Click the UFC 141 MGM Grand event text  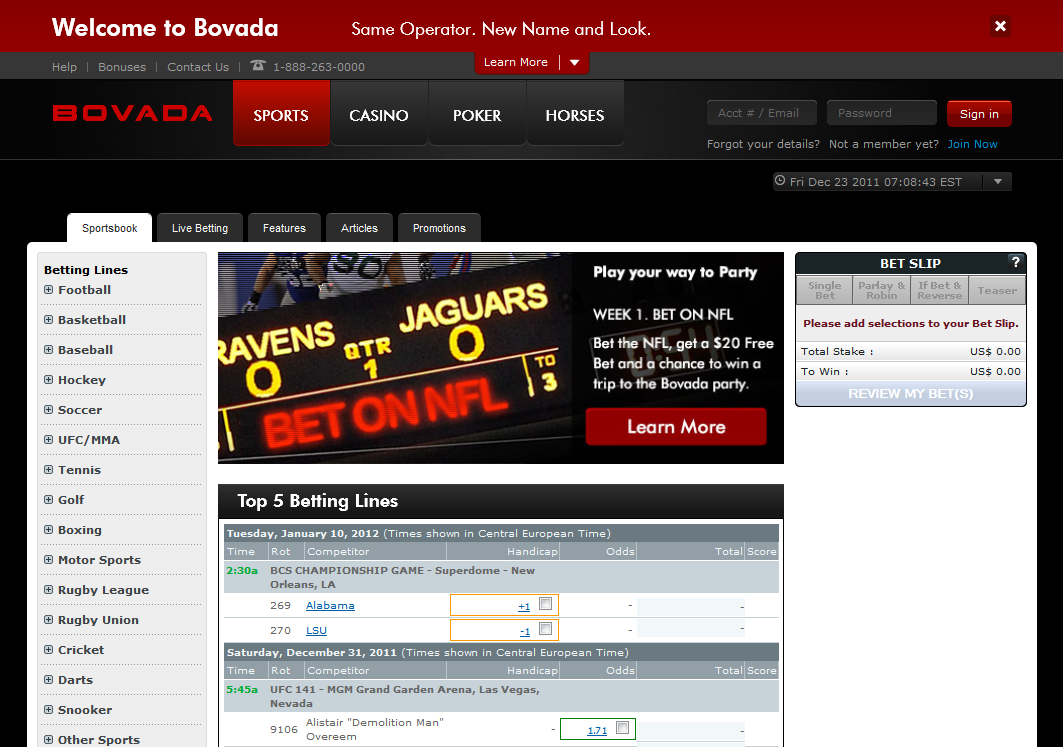(405, 696)
